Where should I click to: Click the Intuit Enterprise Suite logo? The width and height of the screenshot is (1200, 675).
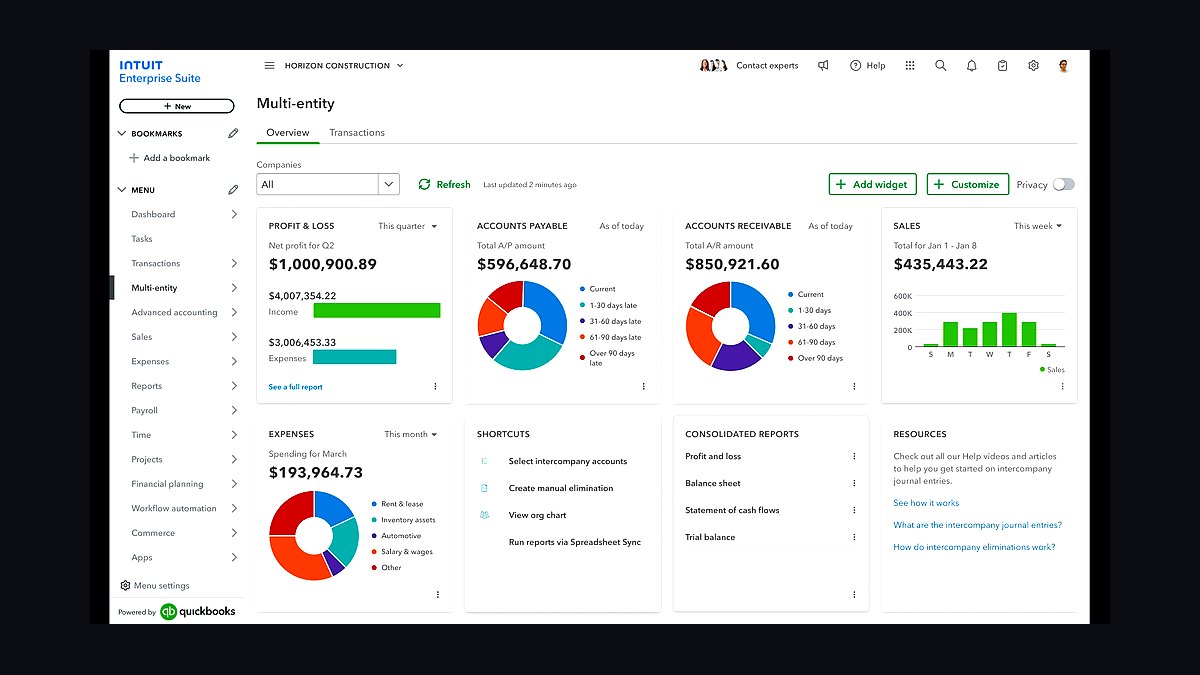coord(160,72)
